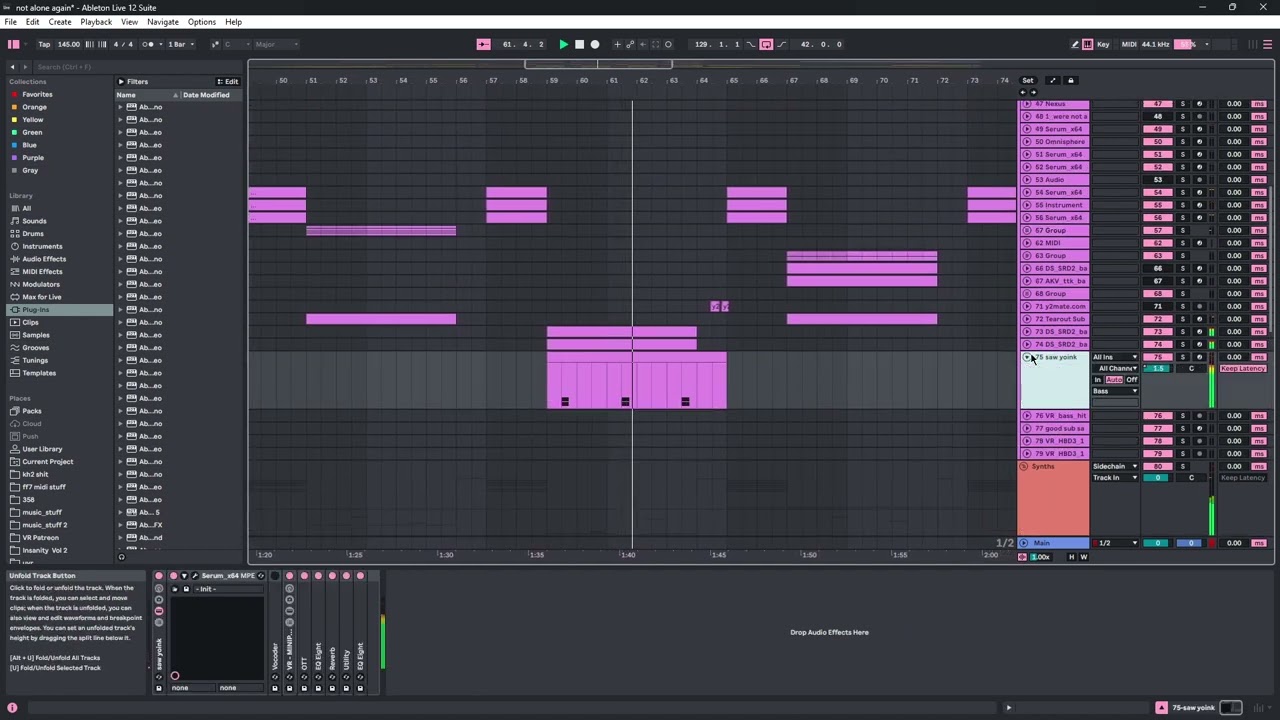
Task: Toggle the Punch-In switch
Action: [752, 44]
